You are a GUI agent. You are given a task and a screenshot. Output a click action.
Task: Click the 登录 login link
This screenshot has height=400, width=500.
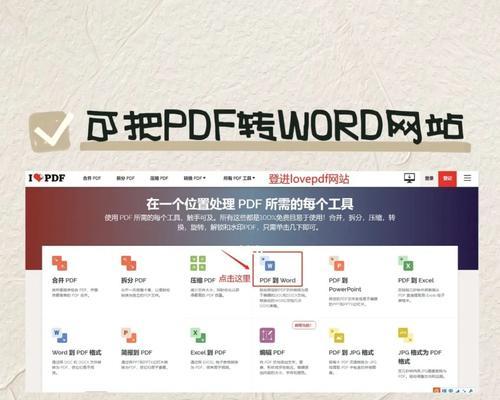click(429, 178)
